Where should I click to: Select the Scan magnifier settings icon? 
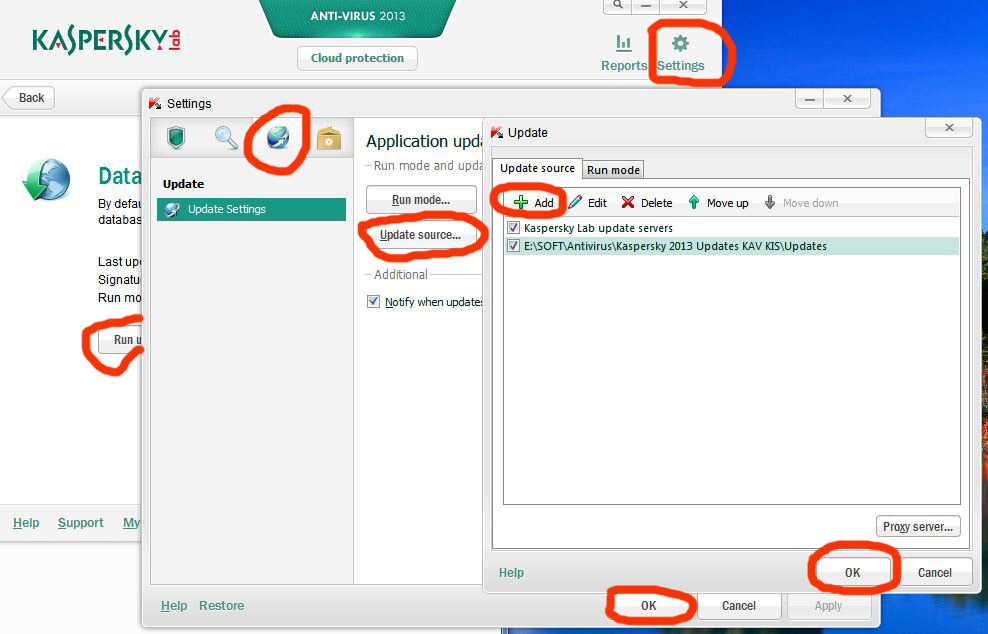point(226,137)
